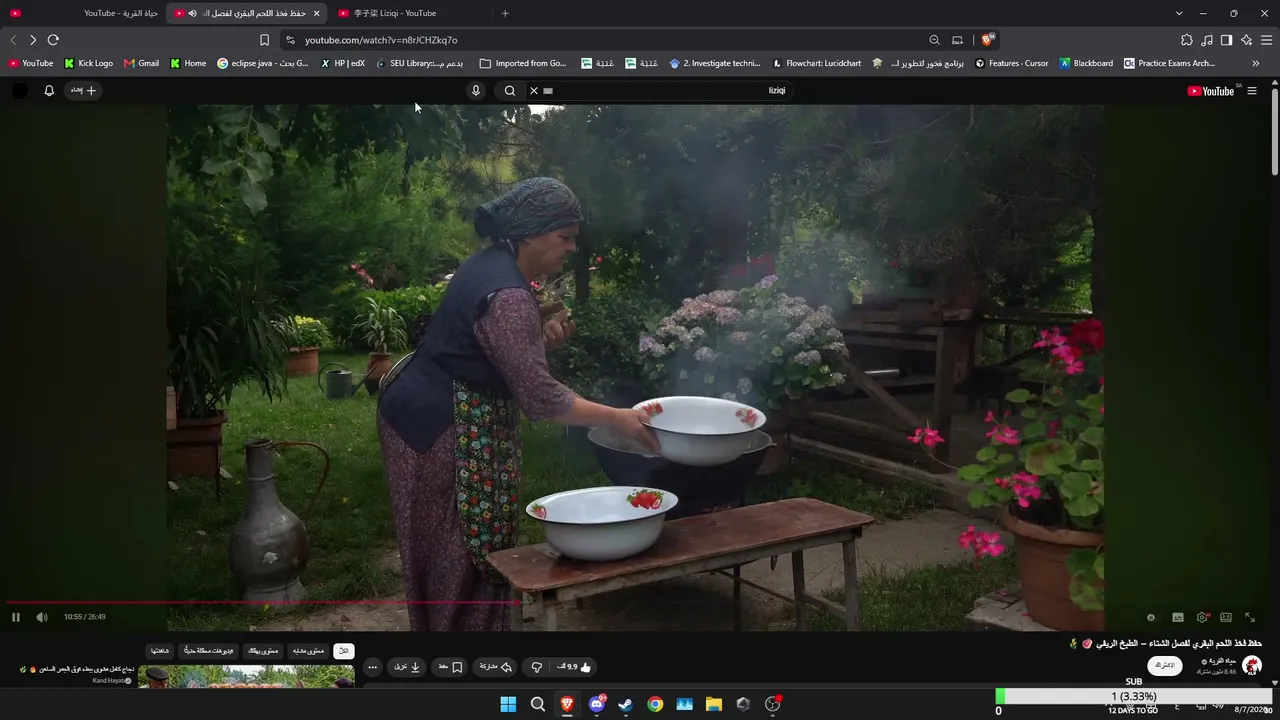Share the video using the arrow button
The height and width of the screenshot is (720, 1280).
coord(496,667)
